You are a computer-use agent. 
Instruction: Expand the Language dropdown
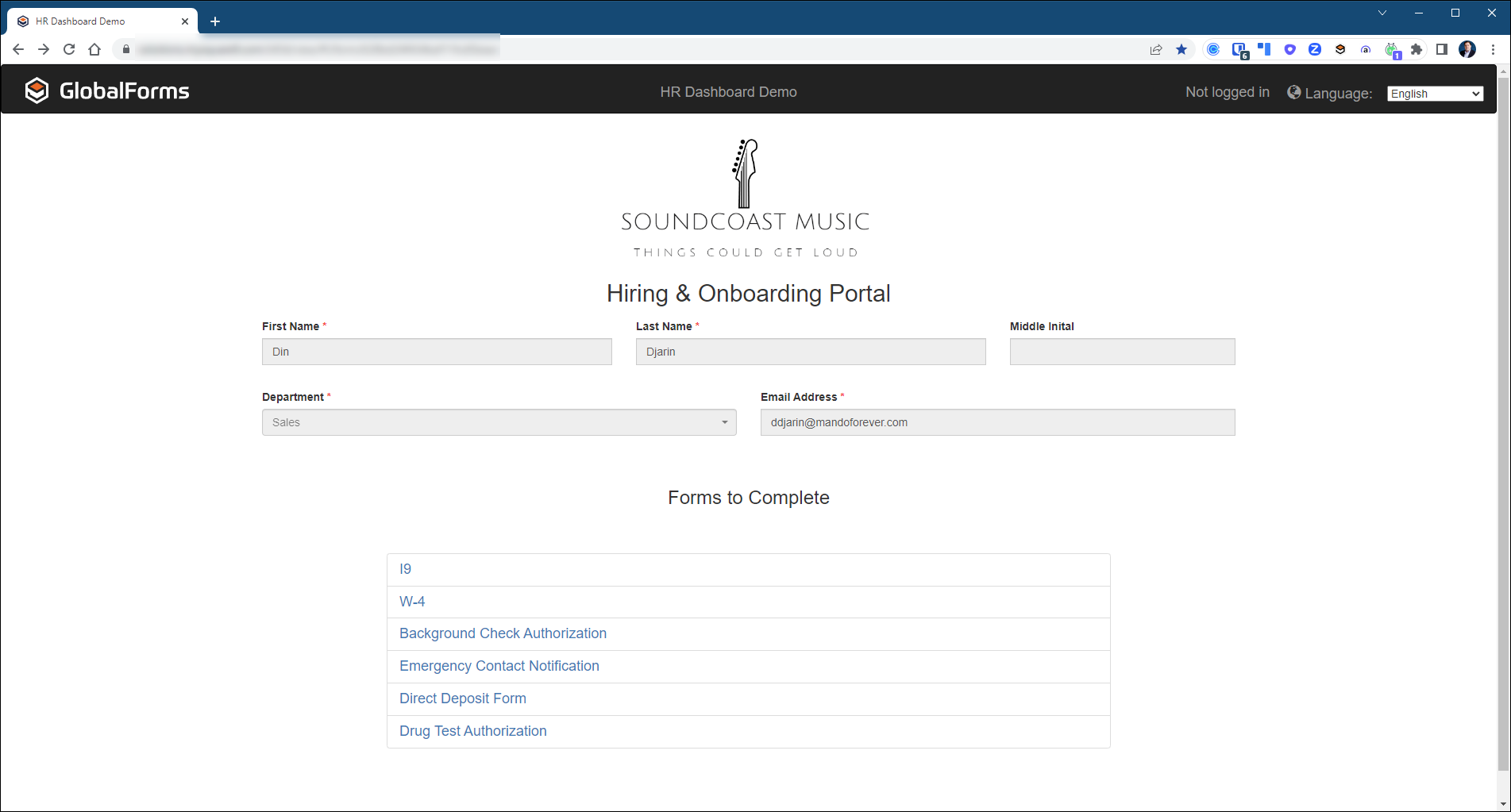(x=1435, y=94)
